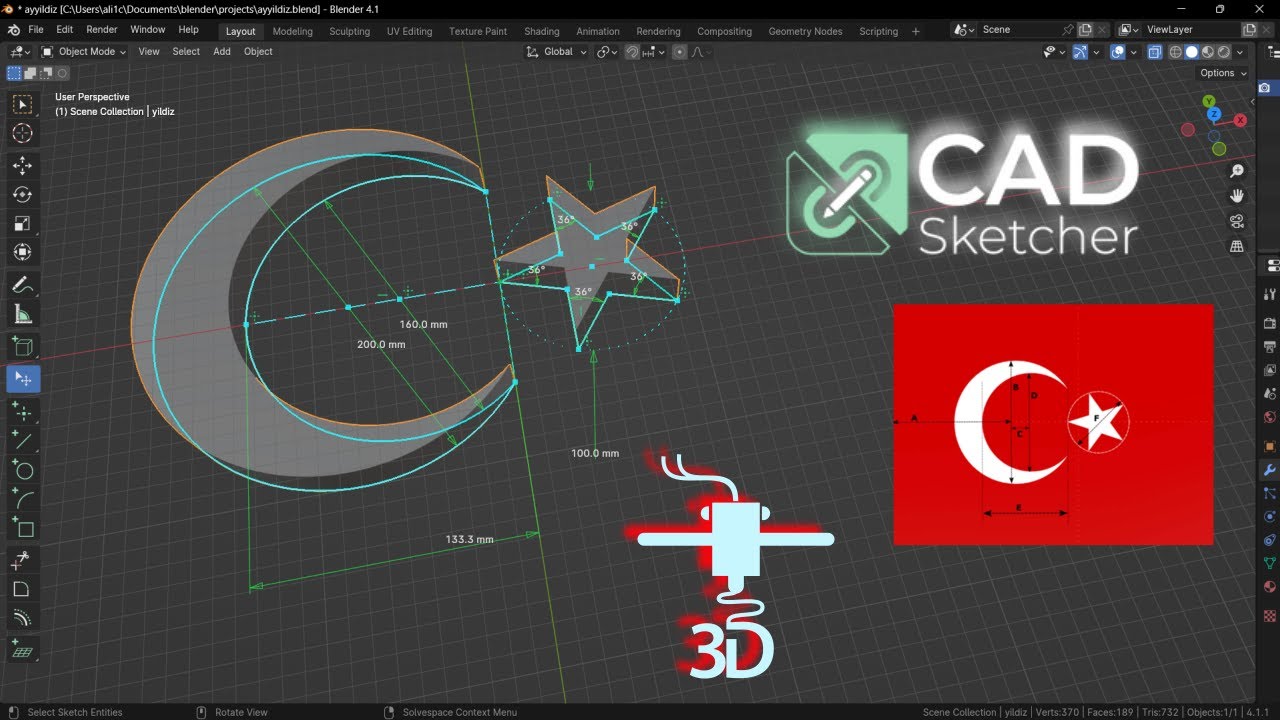The height and width of the screenshot is (720, 1280).
Task: Select the Select Box tool
Action: pyautogui.click(x=22, y=104)
